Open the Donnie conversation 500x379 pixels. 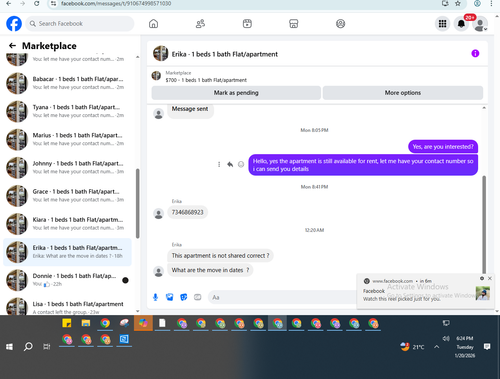(x=67, y=280)
